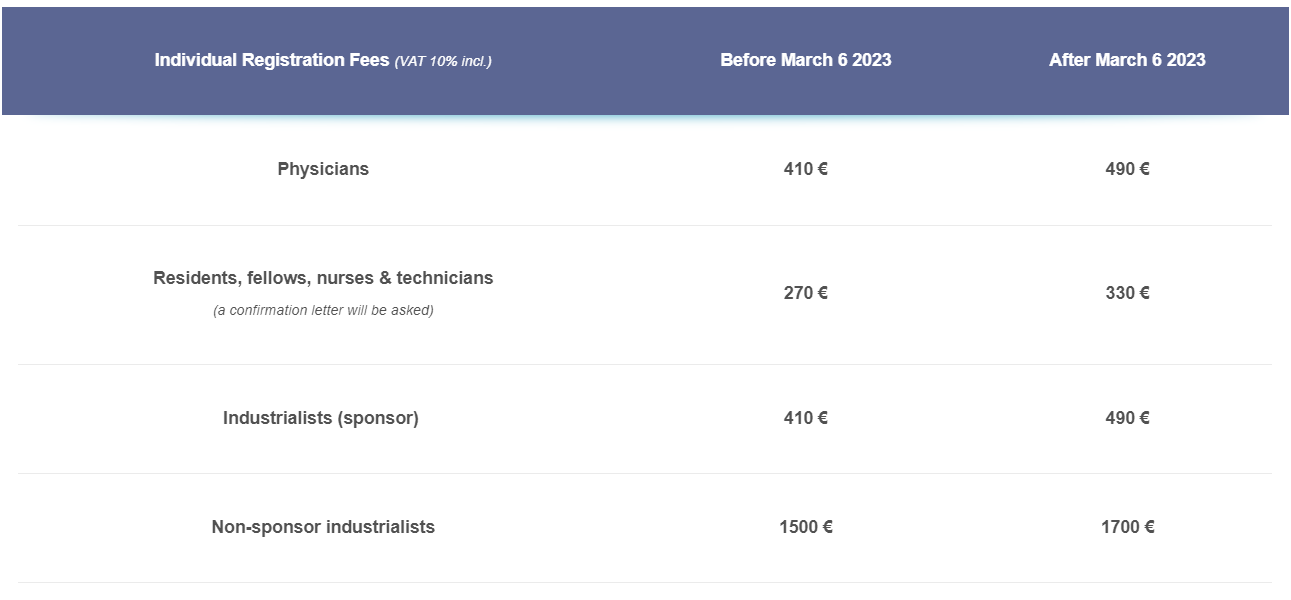Click Industrialists sponsor early fee 410 €

click(x=805, y=418)
